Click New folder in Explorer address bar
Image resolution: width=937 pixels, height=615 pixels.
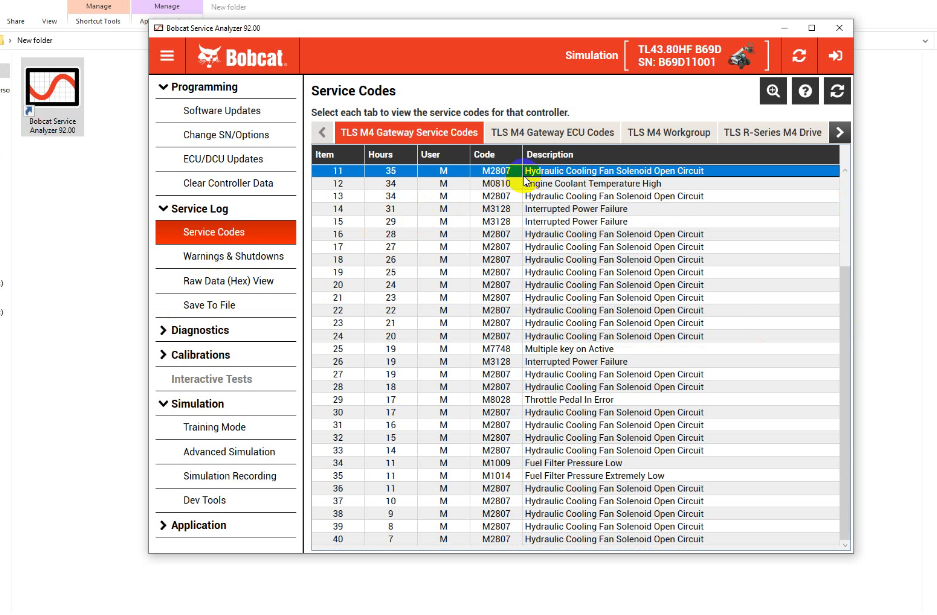[x=35, y=41]
